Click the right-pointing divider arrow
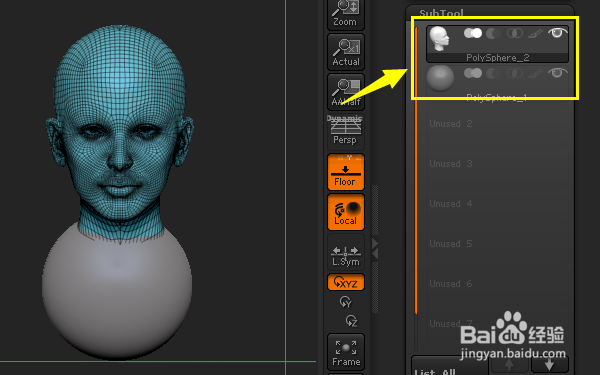600x375 pixels. click(375, 243)
